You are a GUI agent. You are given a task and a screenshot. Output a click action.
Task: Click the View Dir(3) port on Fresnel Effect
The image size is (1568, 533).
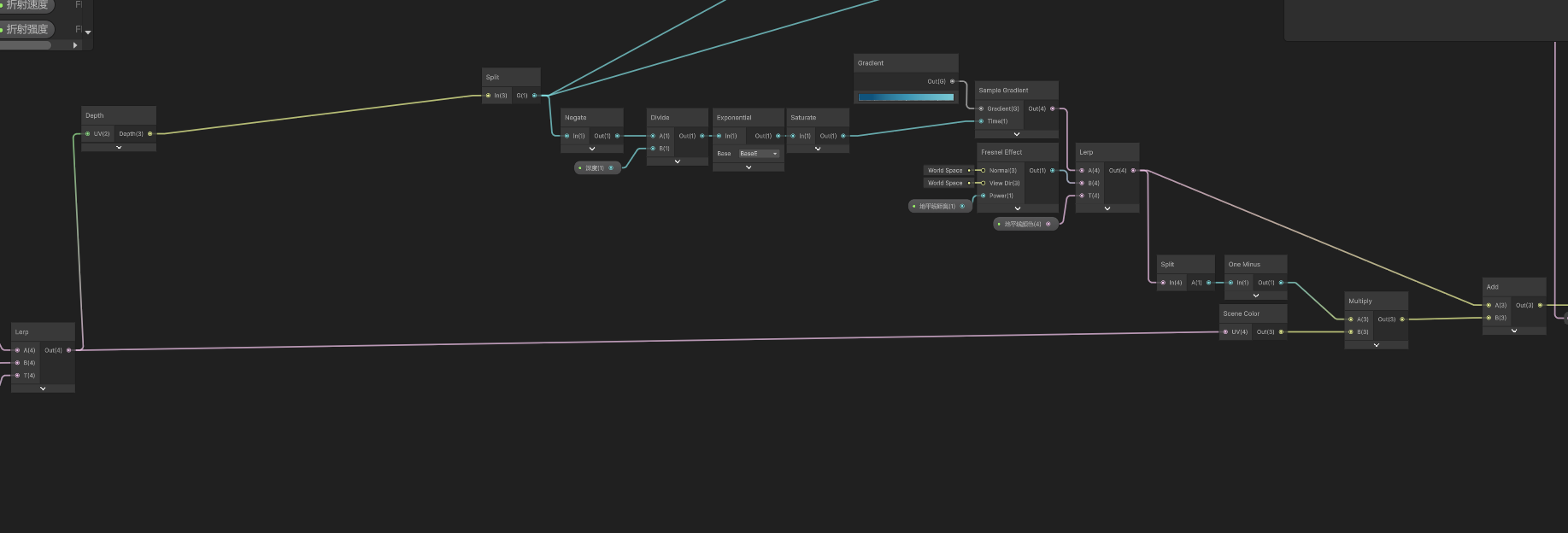983,183
